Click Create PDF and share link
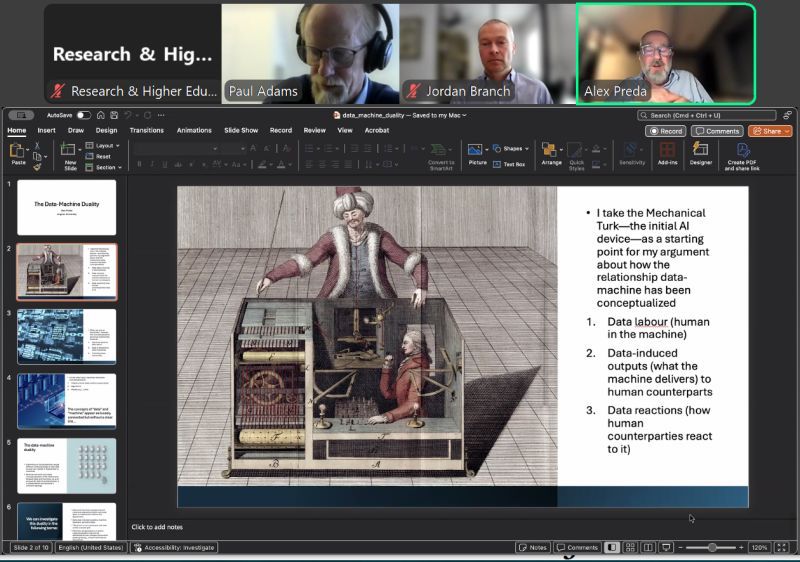 pyautogui.click(x=742, y=156)
